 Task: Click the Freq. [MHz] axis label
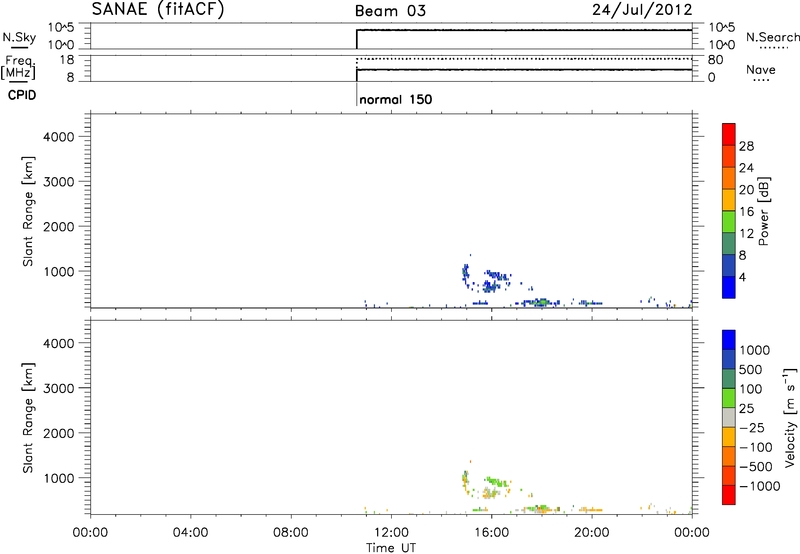tap(18, 67)
